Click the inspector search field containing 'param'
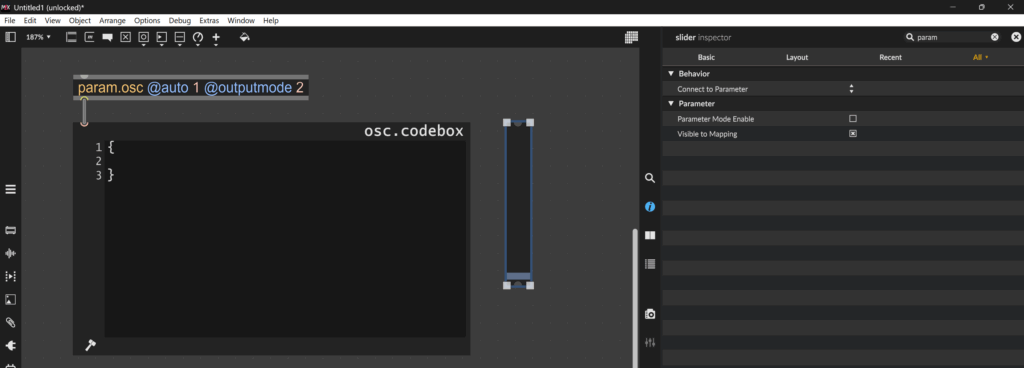Image resolution: width=1024 pixels, height=368 pixels. [952, 37]
